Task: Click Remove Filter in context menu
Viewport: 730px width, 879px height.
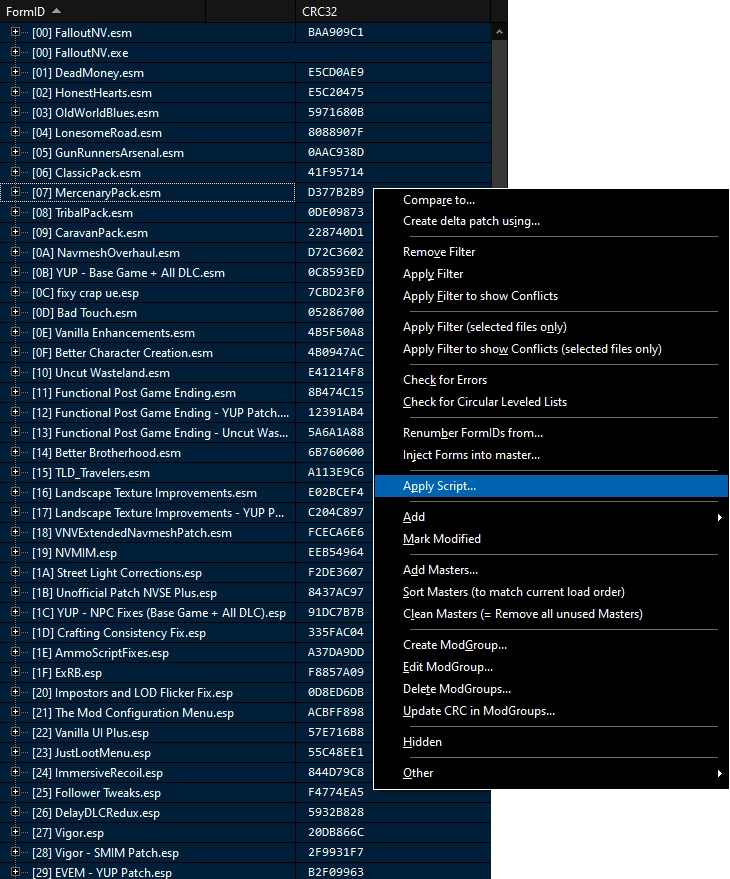Action: pyautogui.click(x=439, y=252)
